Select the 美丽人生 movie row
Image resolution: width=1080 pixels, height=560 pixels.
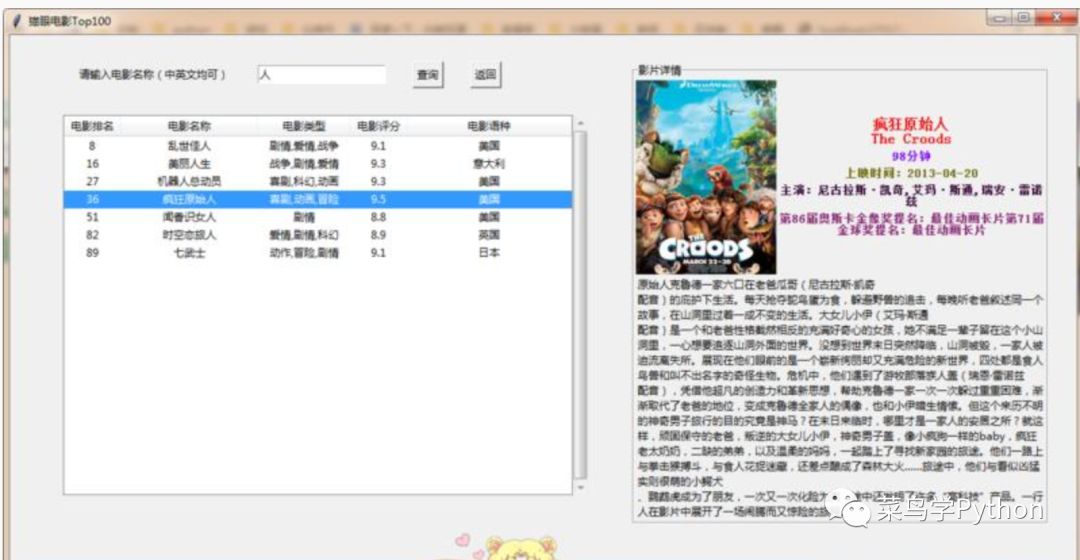tap(318, 164)
